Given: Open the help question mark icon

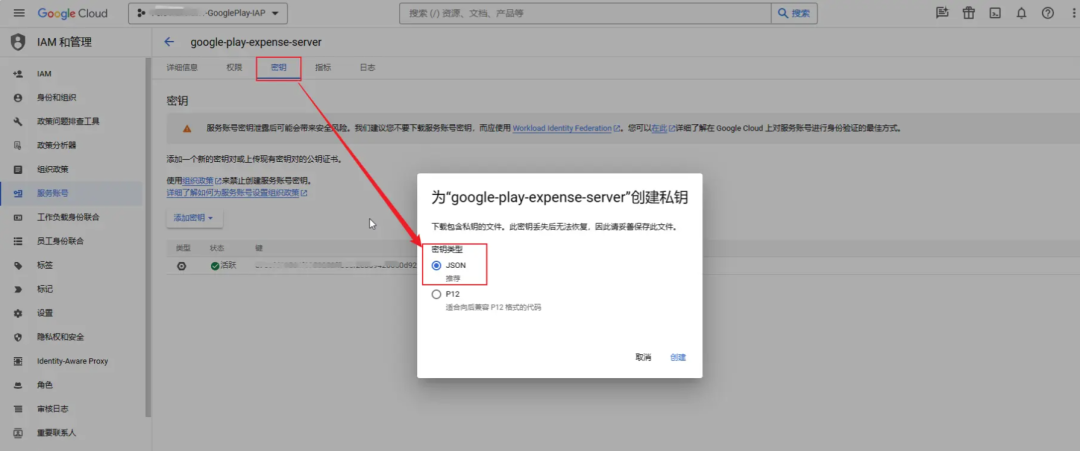Looking at the screenshot, I should pos(1048,13).
